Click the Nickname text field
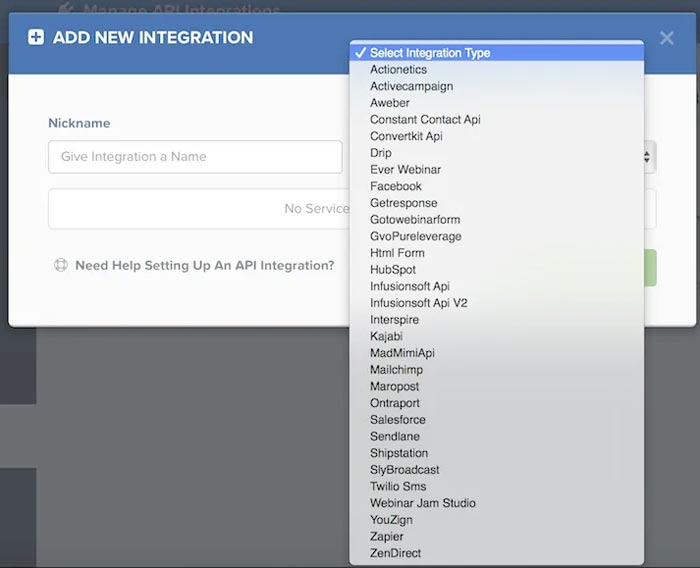 [x=195, y=157]
